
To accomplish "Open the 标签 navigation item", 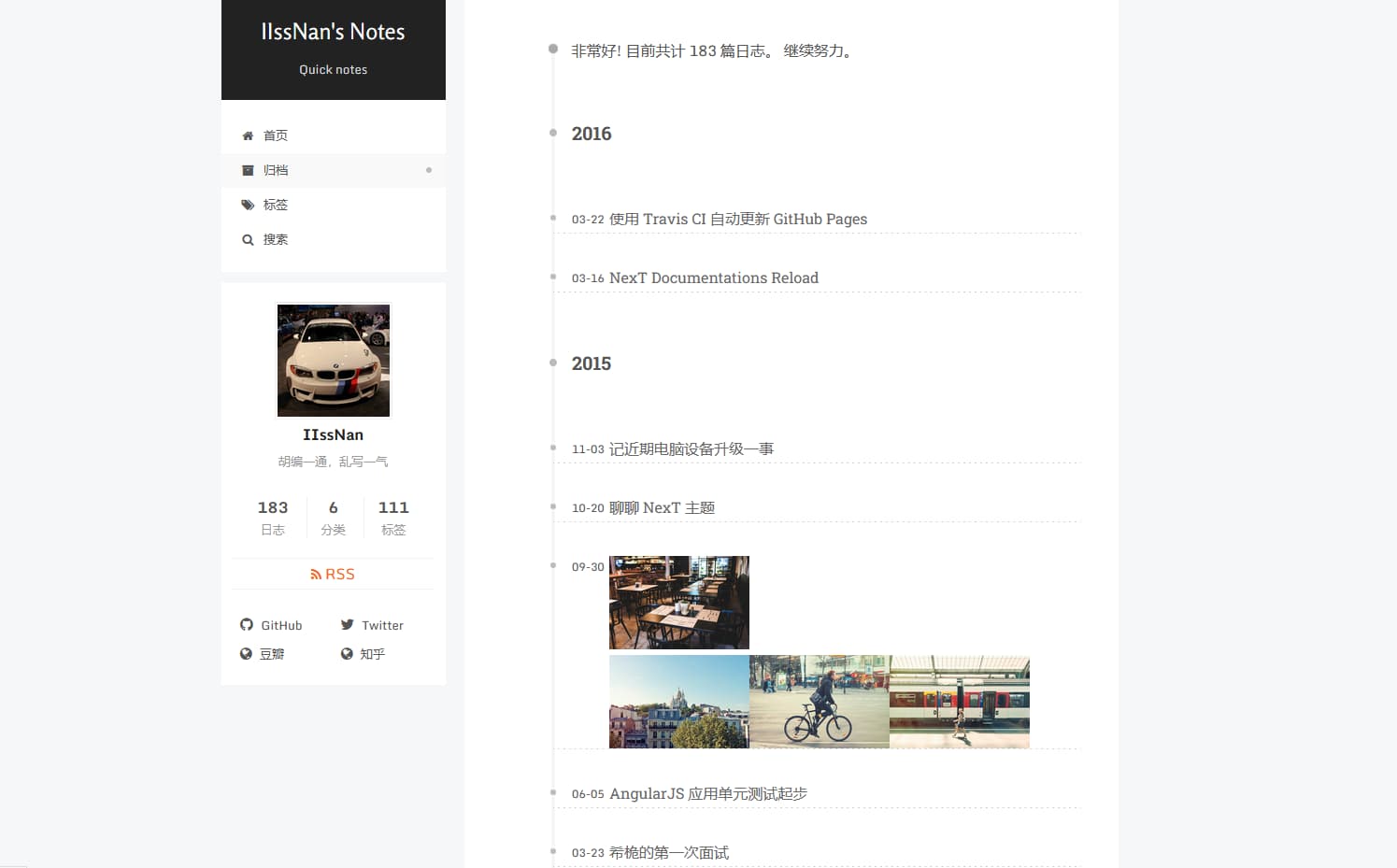I will 277,204.
